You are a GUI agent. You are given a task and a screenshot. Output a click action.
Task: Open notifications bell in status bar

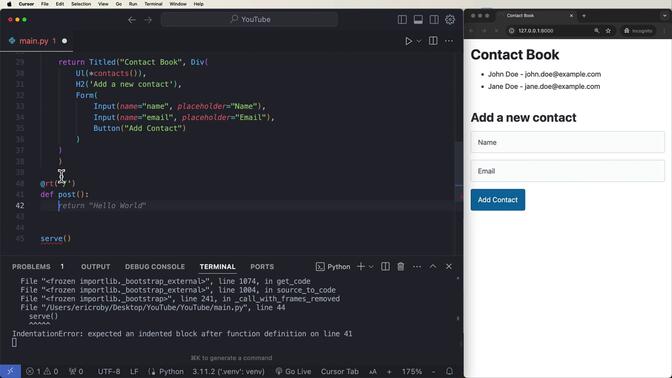point(449,372)
